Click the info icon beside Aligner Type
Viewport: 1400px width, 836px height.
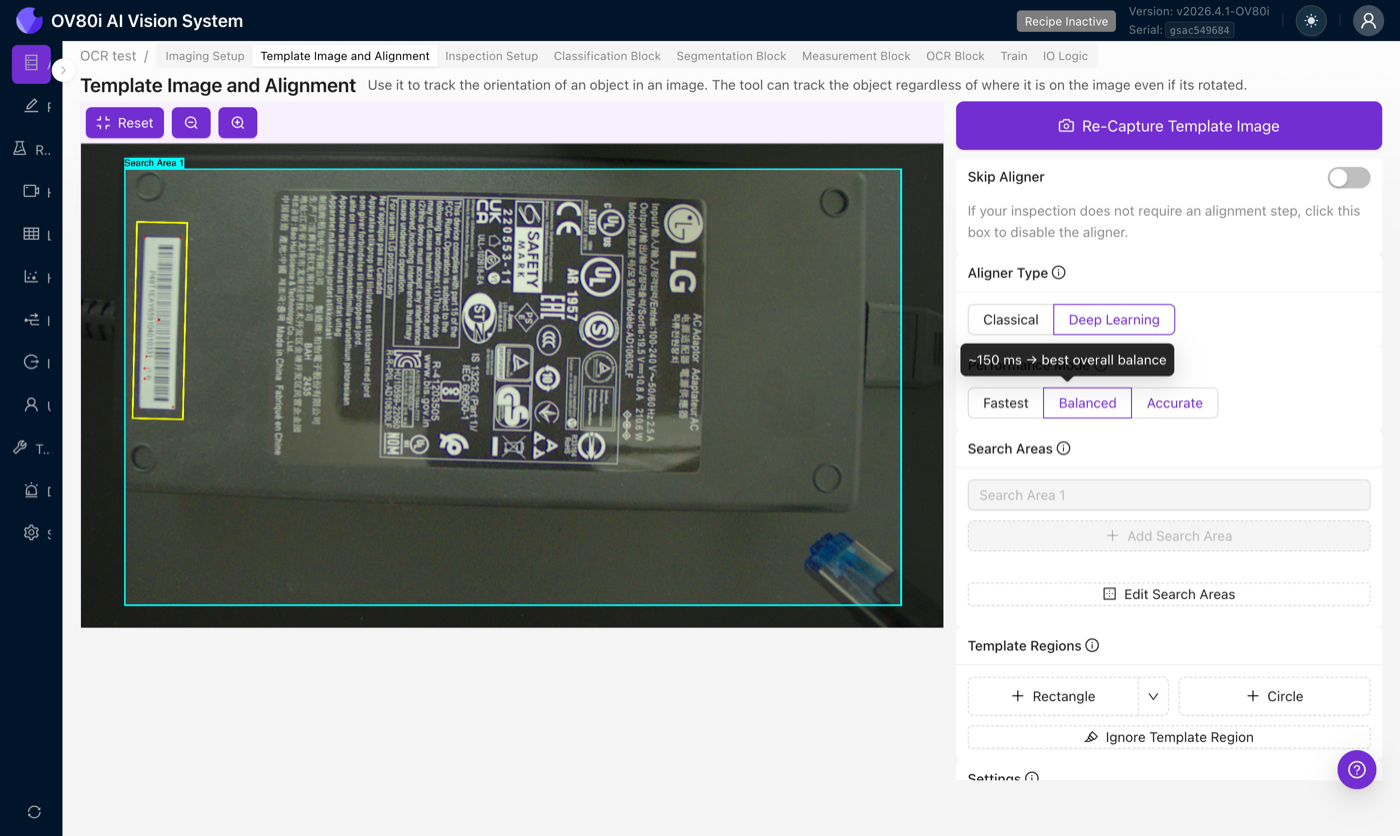tap(1059, 273)
